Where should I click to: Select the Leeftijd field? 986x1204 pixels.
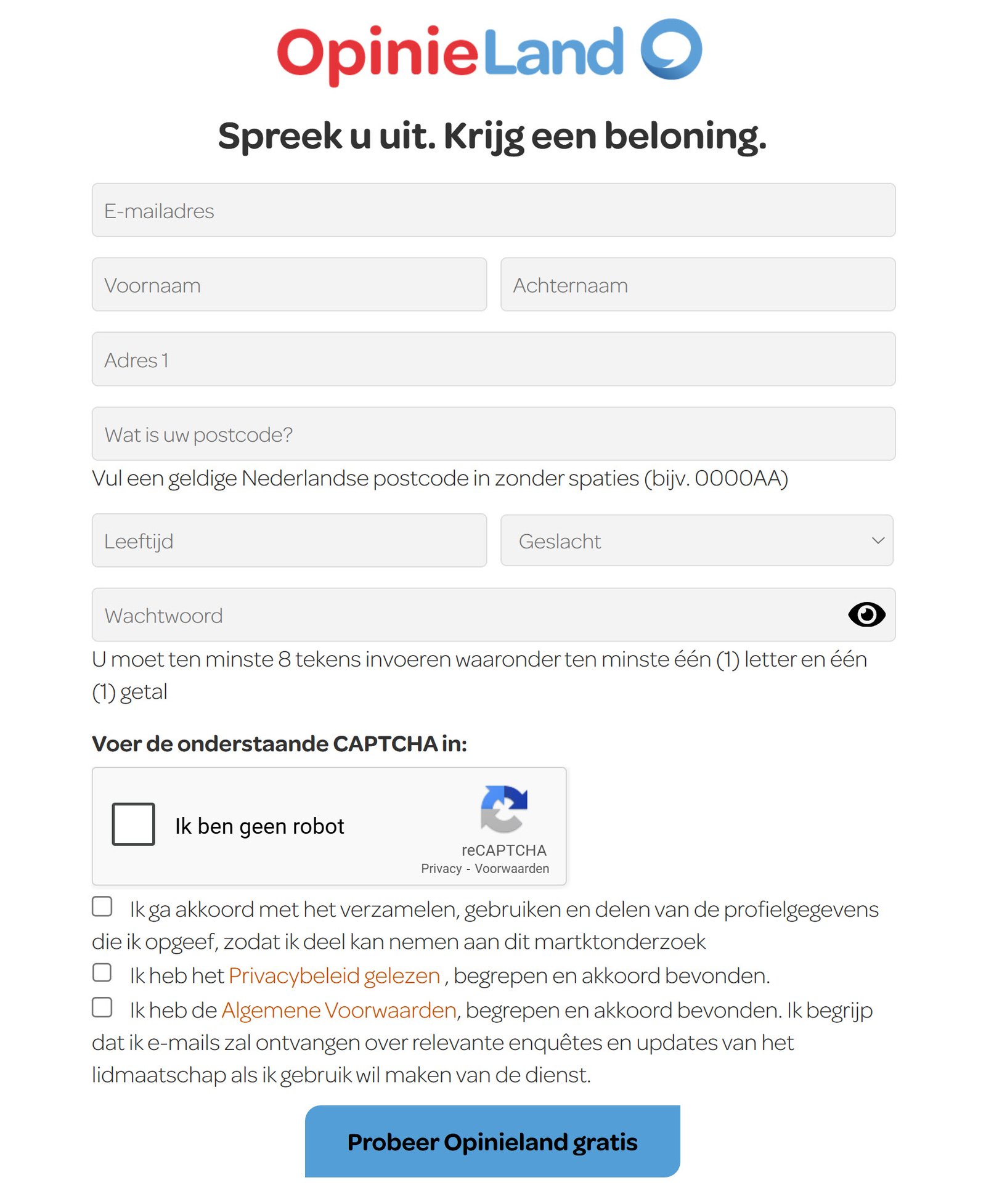click(288, 540)
